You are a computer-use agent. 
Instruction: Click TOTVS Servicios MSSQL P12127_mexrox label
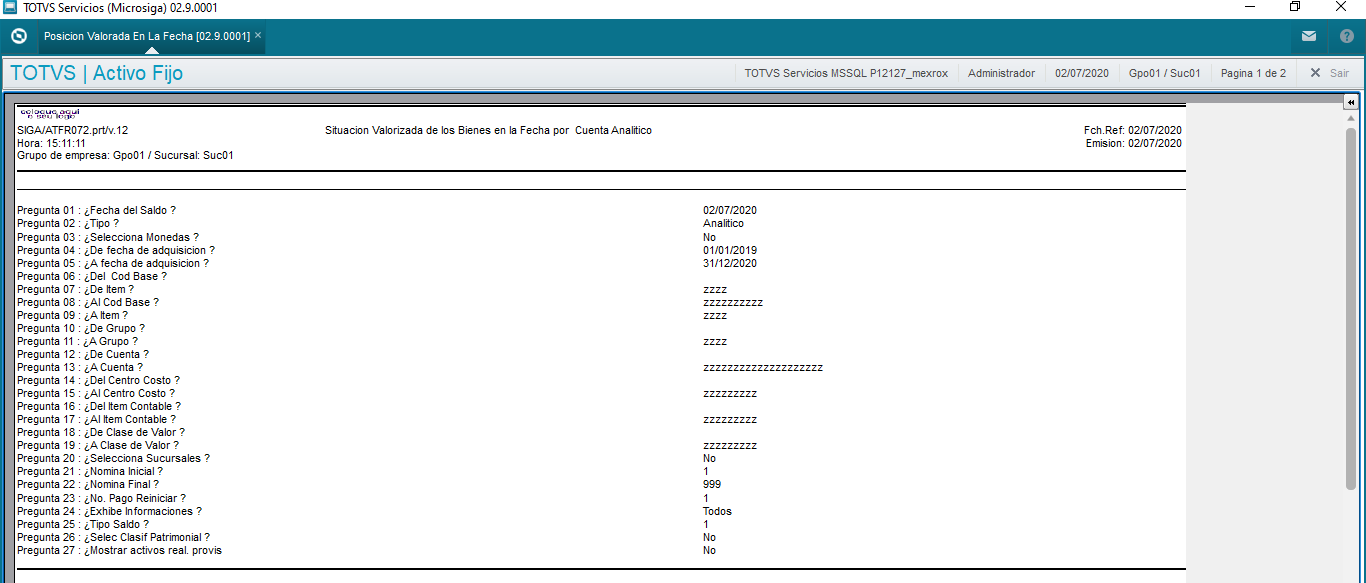point(846,73)
